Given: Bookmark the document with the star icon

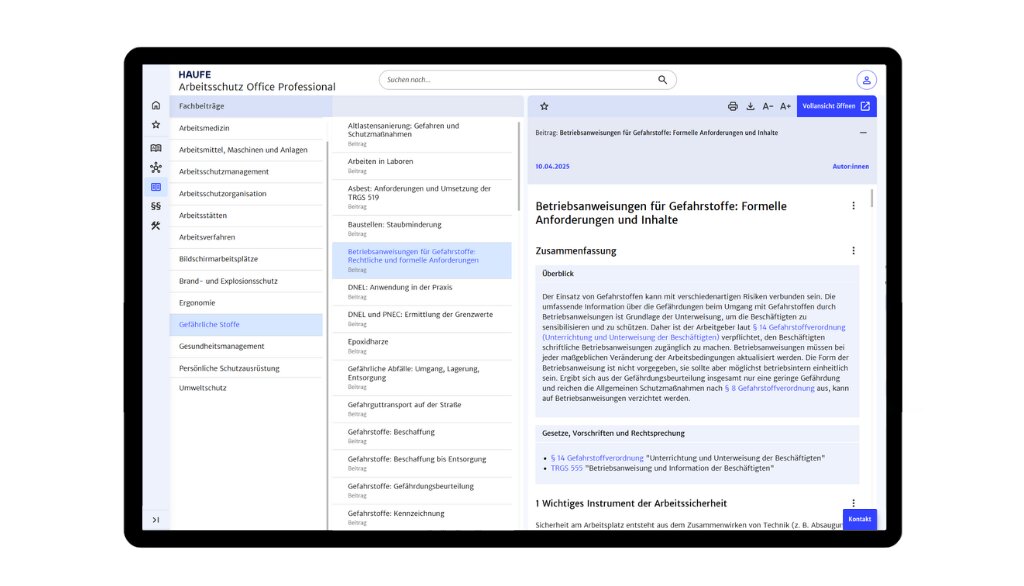Looking at the screenshot, I should [x=544, y=106].
